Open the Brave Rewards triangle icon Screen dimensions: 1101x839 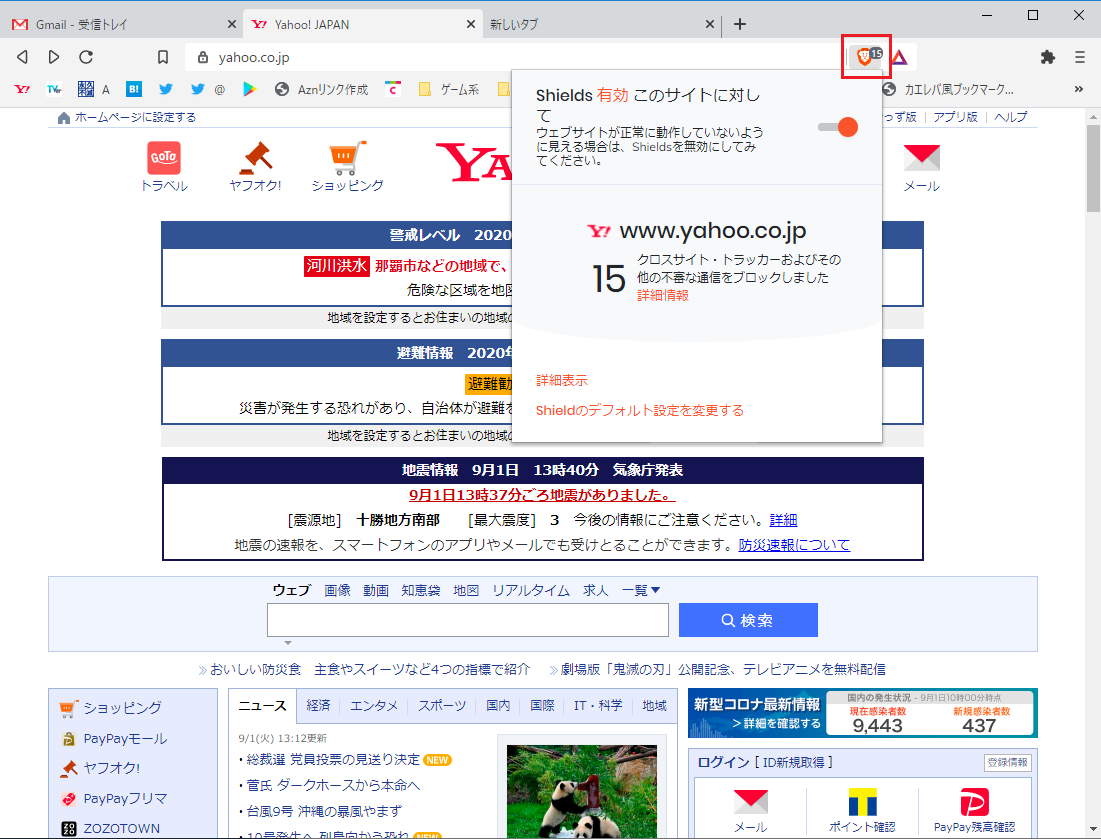coord(901,57)
